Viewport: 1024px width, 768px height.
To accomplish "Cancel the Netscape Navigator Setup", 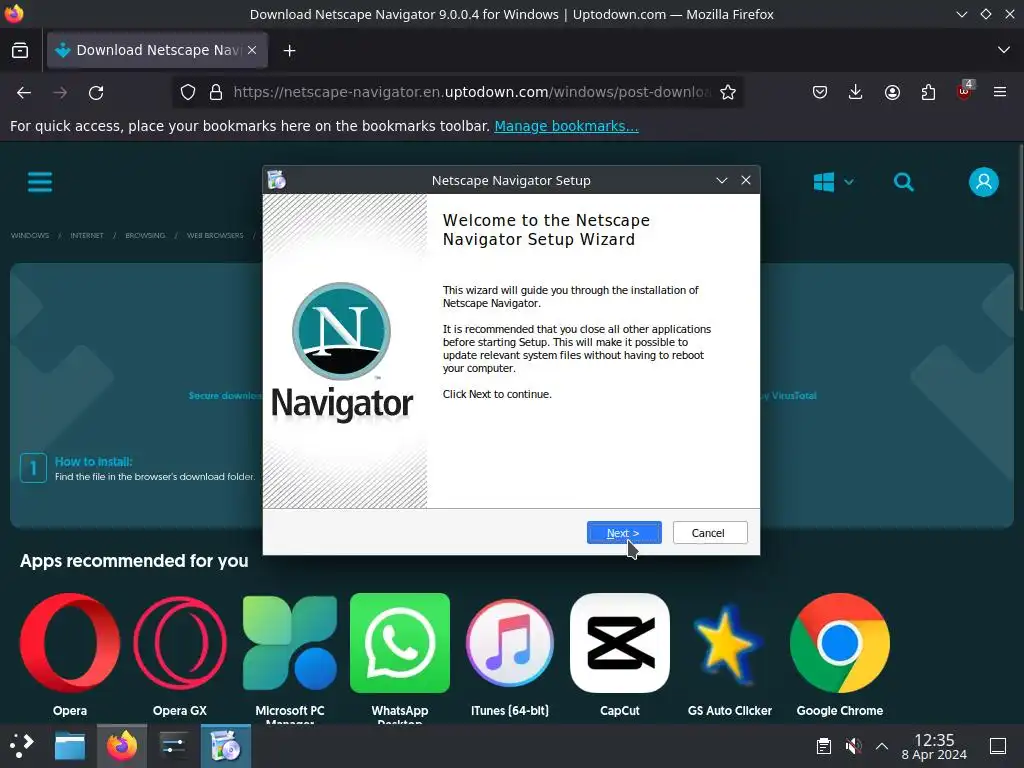I will click(x=709, y=533).
